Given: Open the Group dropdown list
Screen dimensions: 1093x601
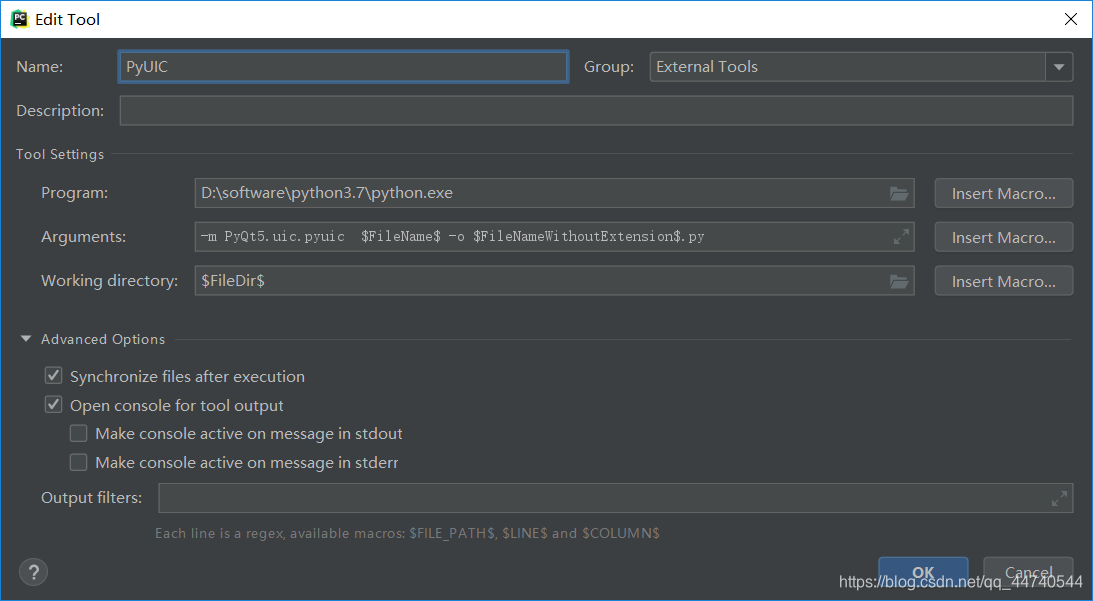Looking at the screenshot, I should pos(1058,67).
